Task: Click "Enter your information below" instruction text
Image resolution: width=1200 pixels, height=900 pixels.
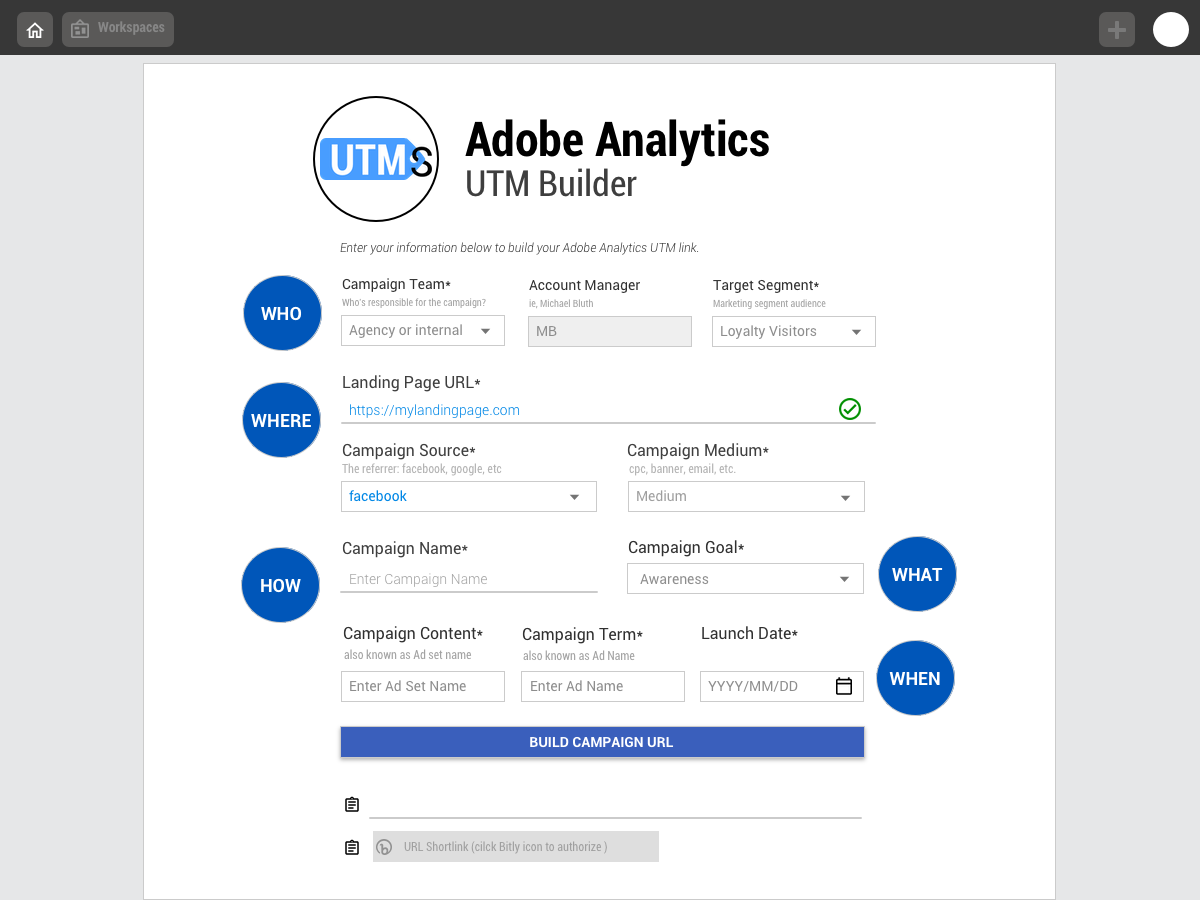Action: tap(519, 248)
